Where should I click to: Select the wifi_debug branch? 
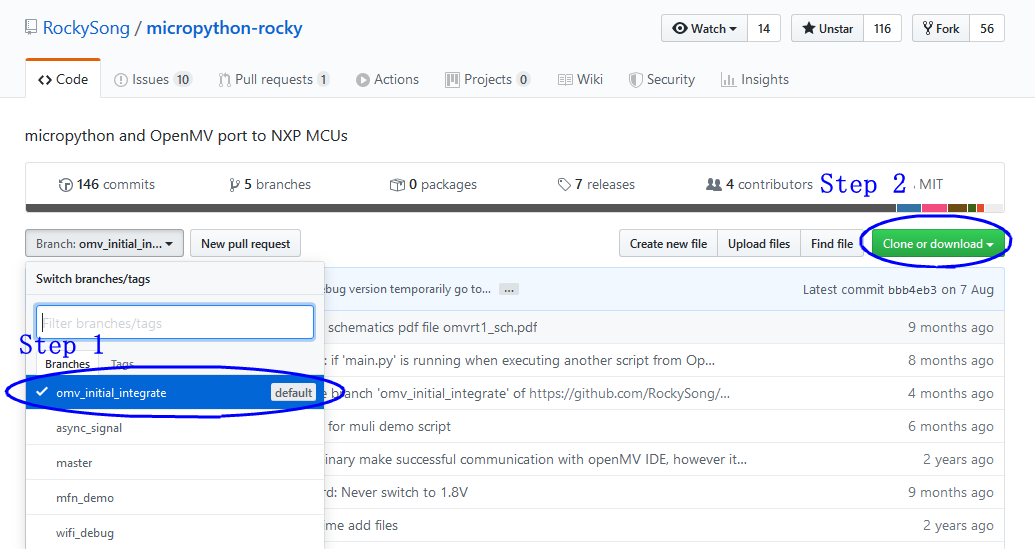[x=175, y=532]
